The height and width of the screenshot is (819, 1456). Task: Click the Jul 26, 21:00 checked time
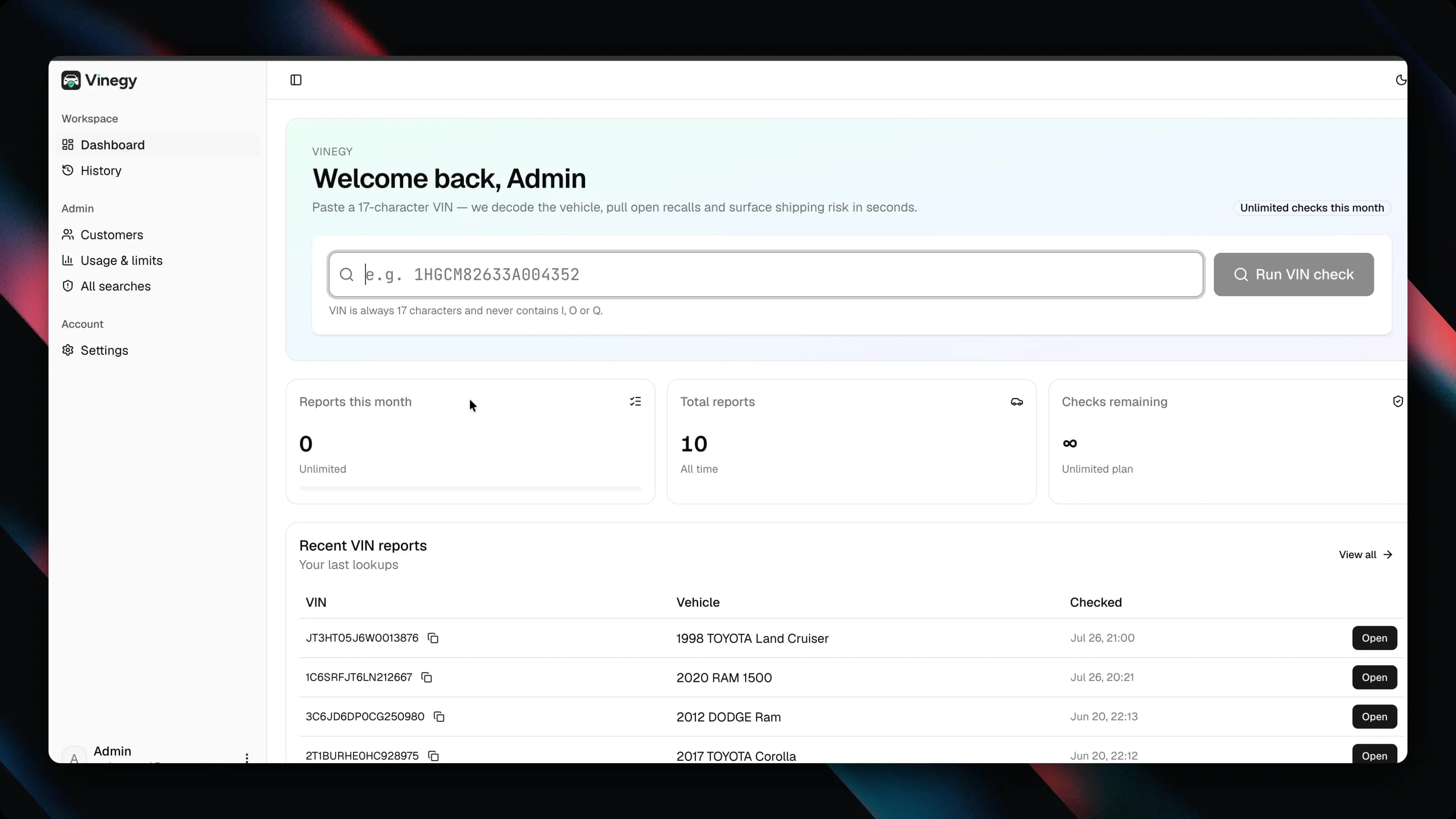coord(1102,638)
